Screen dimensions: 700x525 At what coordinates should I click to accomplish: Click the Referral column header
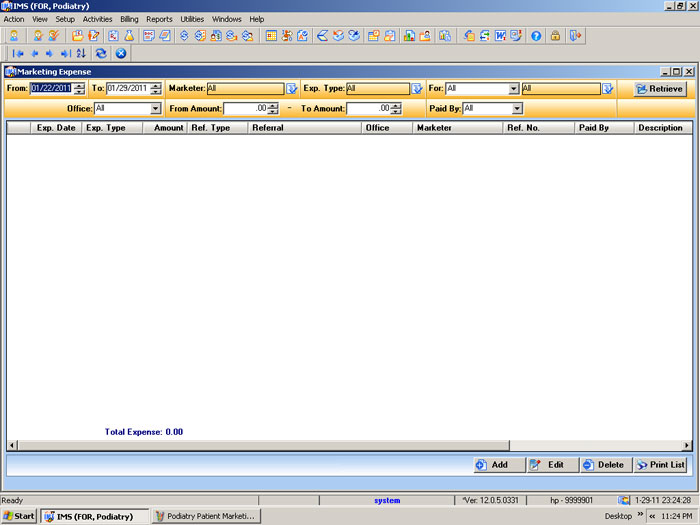[304, 128]
